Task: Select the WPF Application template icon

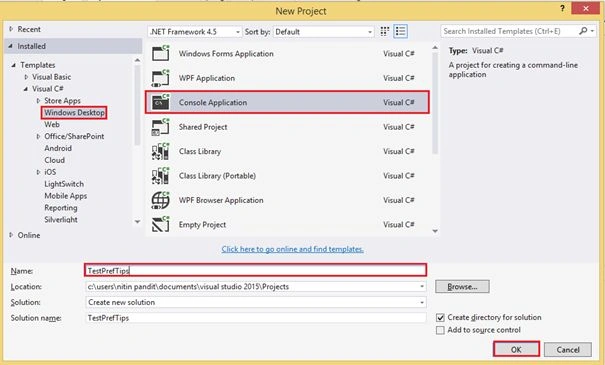Action: (x=161, y=78)
